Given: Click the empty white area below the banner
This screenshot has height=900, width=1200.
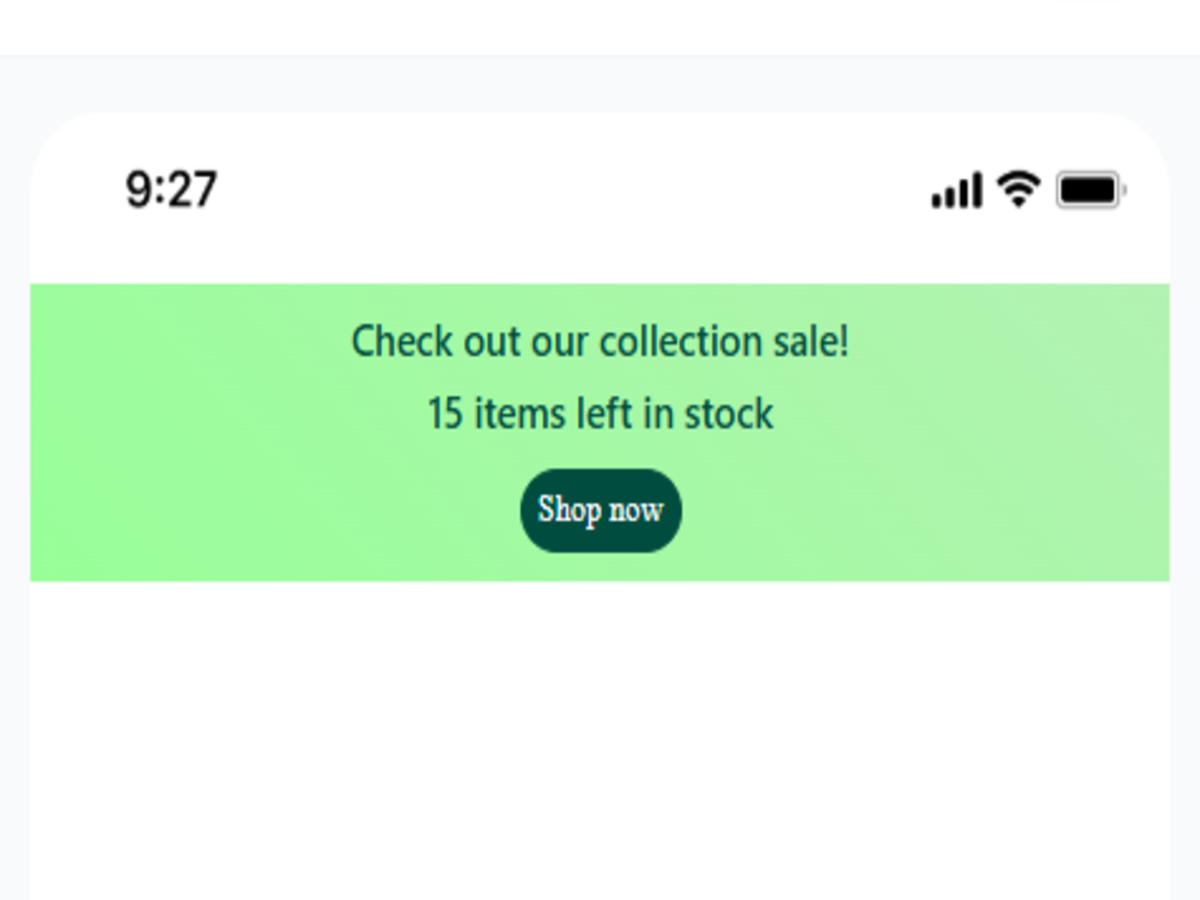Looking at the screenshot, I should pos(600,740).
